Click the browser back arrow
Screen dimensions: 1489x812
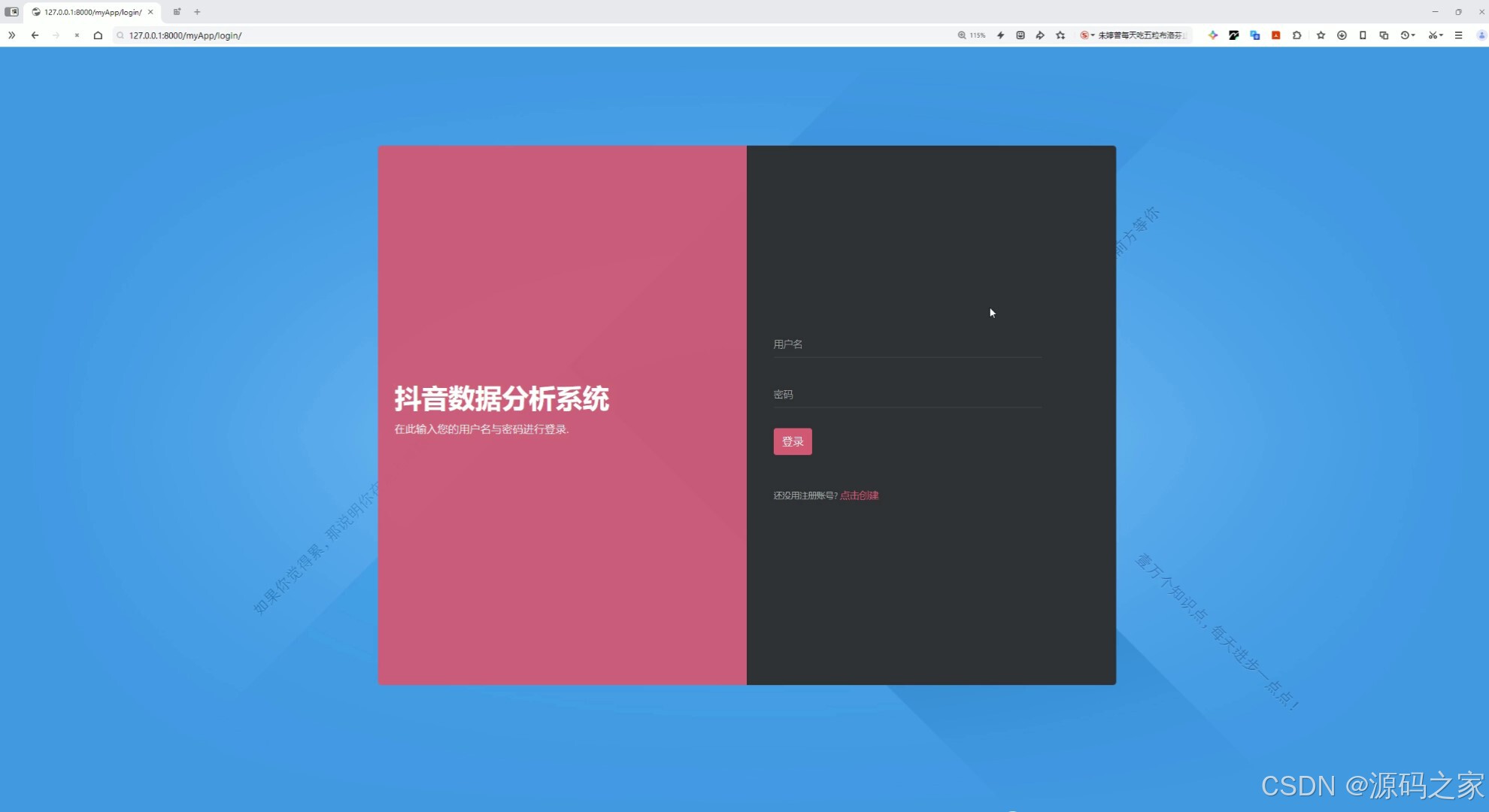click(x=35, y=35)
